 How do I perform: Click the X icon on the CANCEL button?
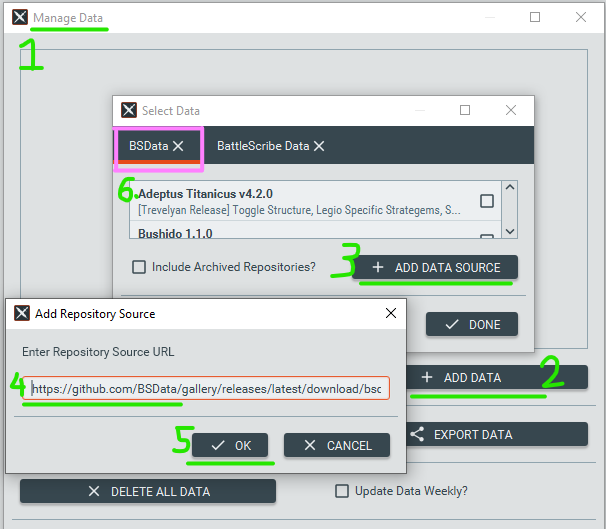click(310, 445)
